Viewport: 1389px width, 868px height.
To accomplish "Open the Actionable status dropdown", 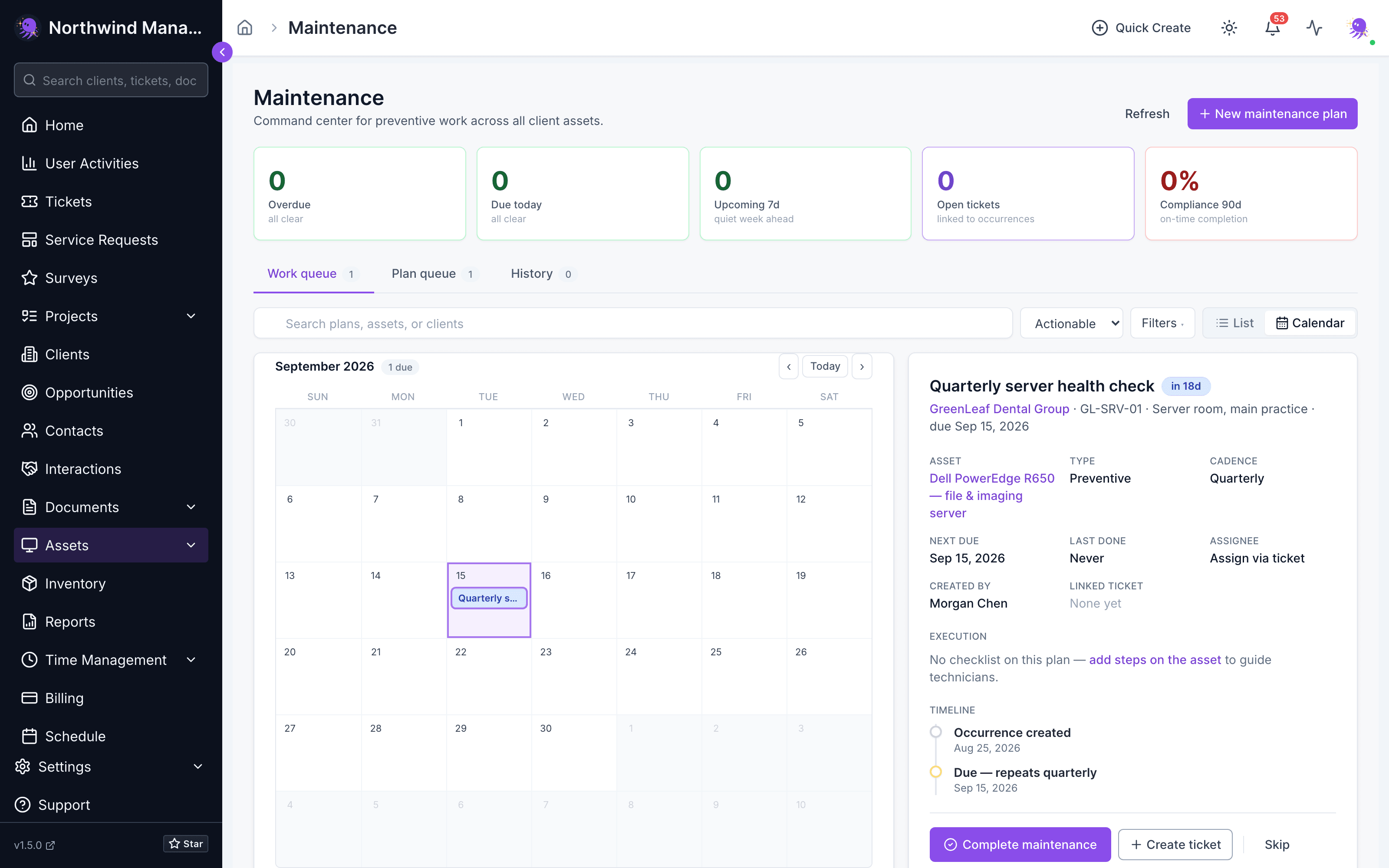I will 1071,323.
